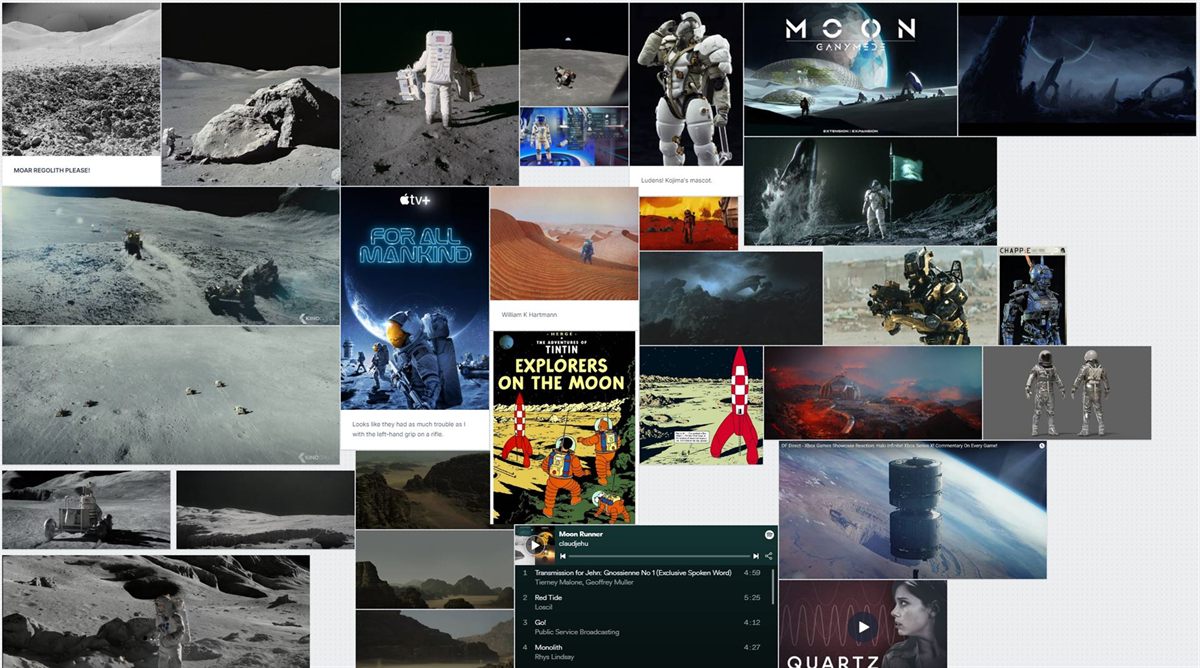Select the Tintin comic panel with rocket
This screenshot has height=668, width=1200.
coord(701,405)
